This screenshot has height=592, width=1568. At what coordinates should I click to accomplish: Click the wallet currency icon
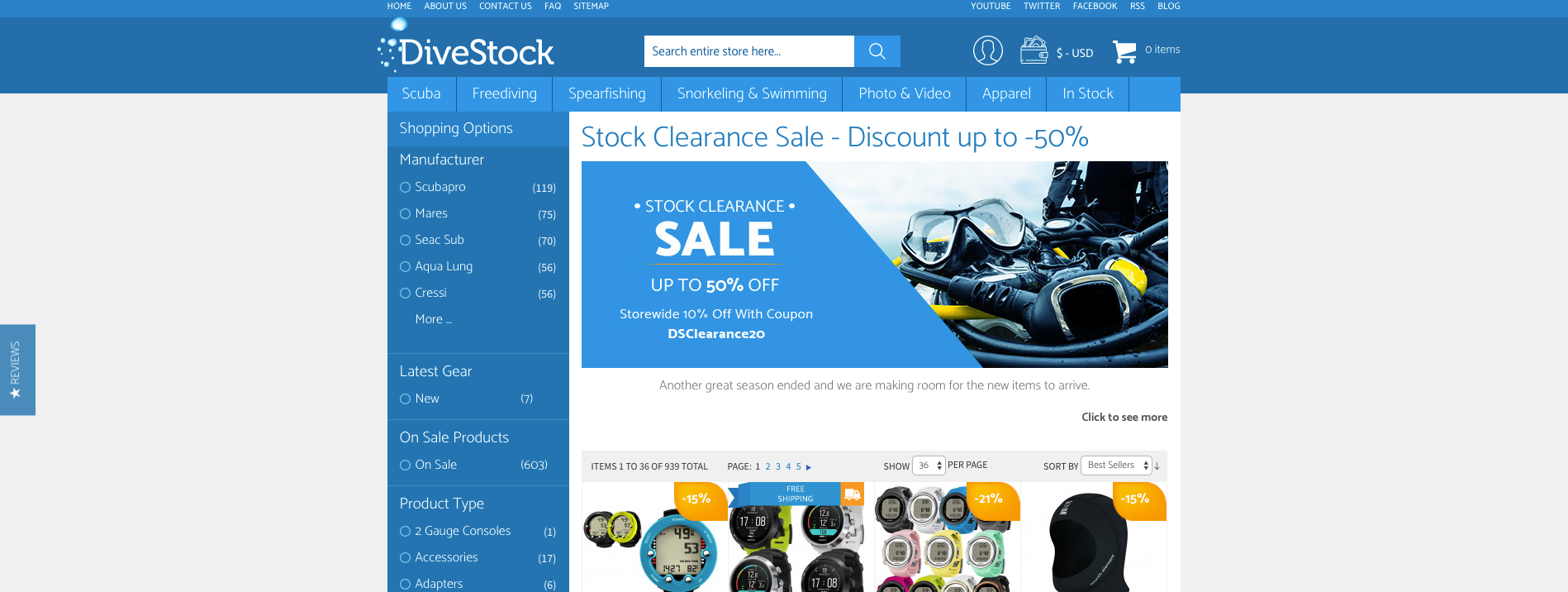1033,50
